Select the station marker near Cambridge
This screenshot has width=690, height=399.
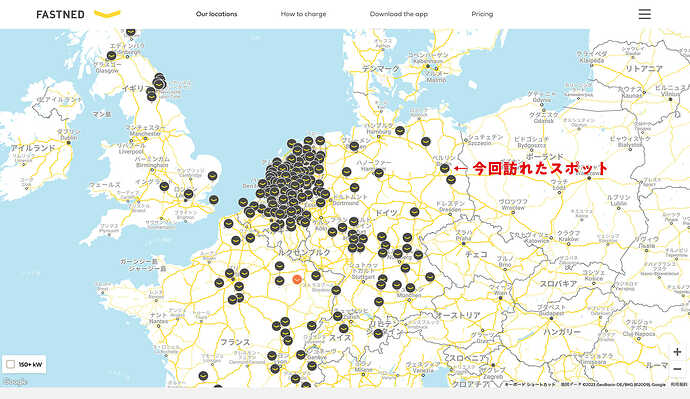(x=213, y=176)
